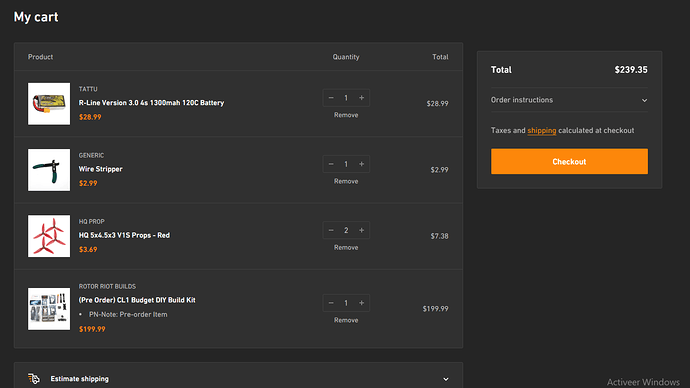690x388 pixels.
Task: Increase CL1 Budget DIY Build Kit quantity
Action: [x=361, y=303]
